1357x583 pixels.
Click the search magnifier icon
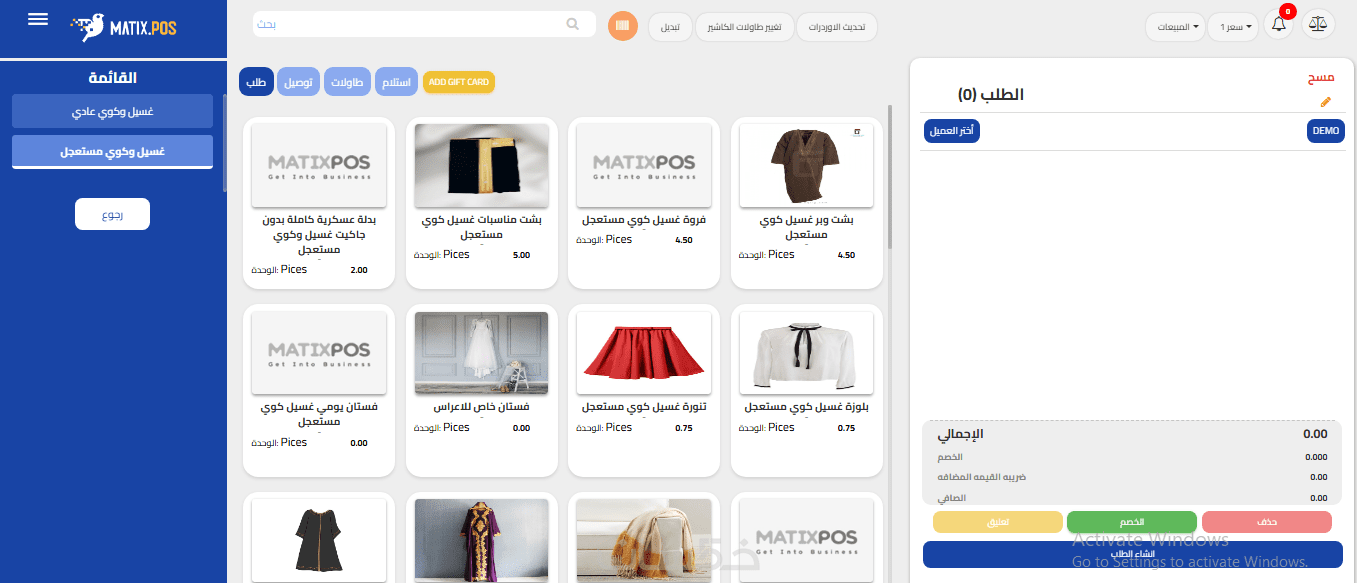click(x=573, y=24)
